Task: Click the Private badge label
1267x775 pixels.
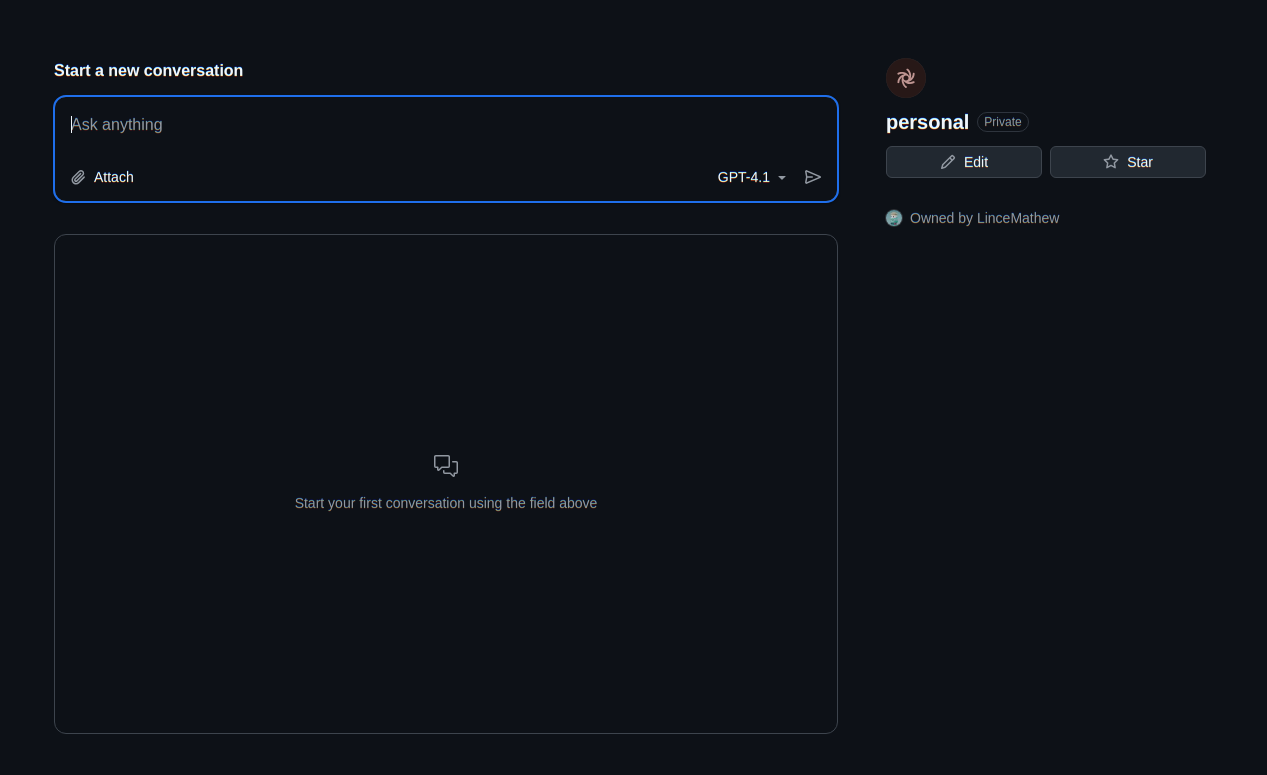Action: 1003,122
